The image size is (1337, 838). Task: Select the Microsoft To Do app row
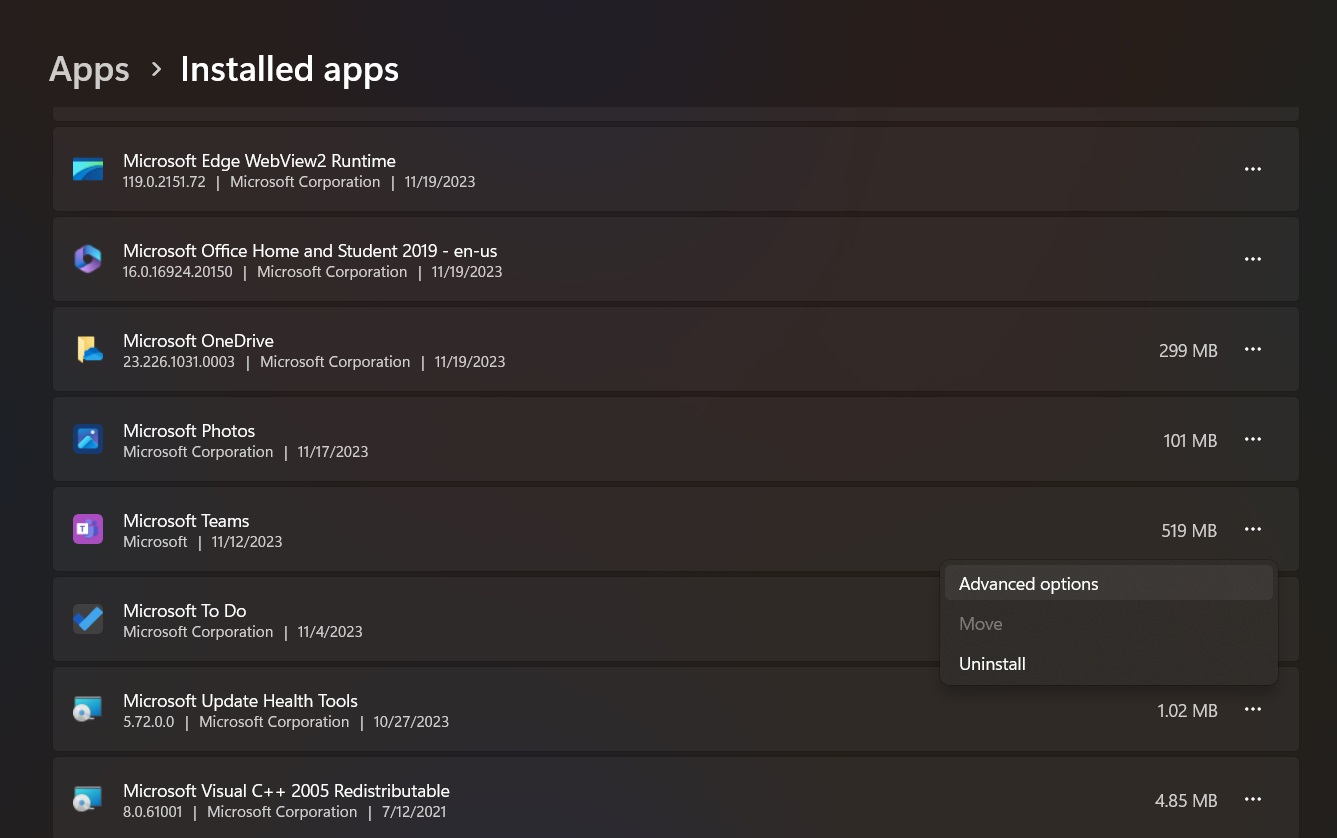tap(400, 619)
